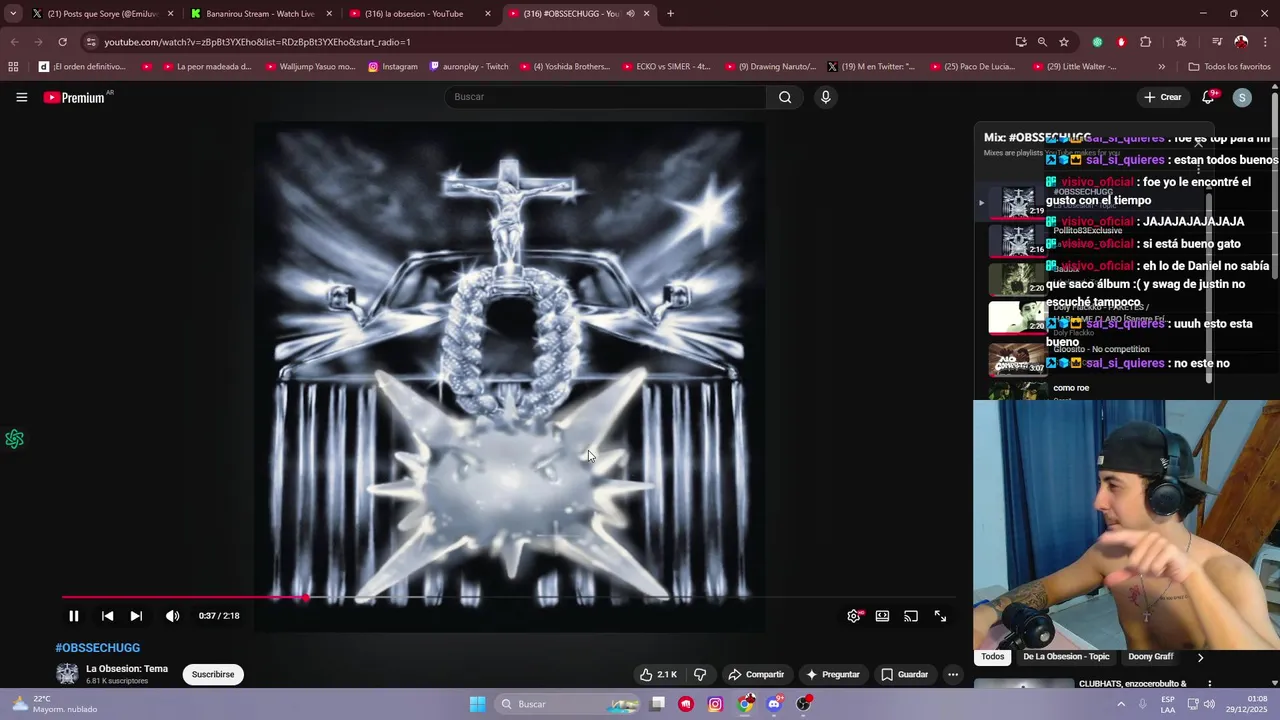Viewport: 1280px width, 720px height.
Task: Open Chrome from the taskbar
Action: [x=745, y=704]
